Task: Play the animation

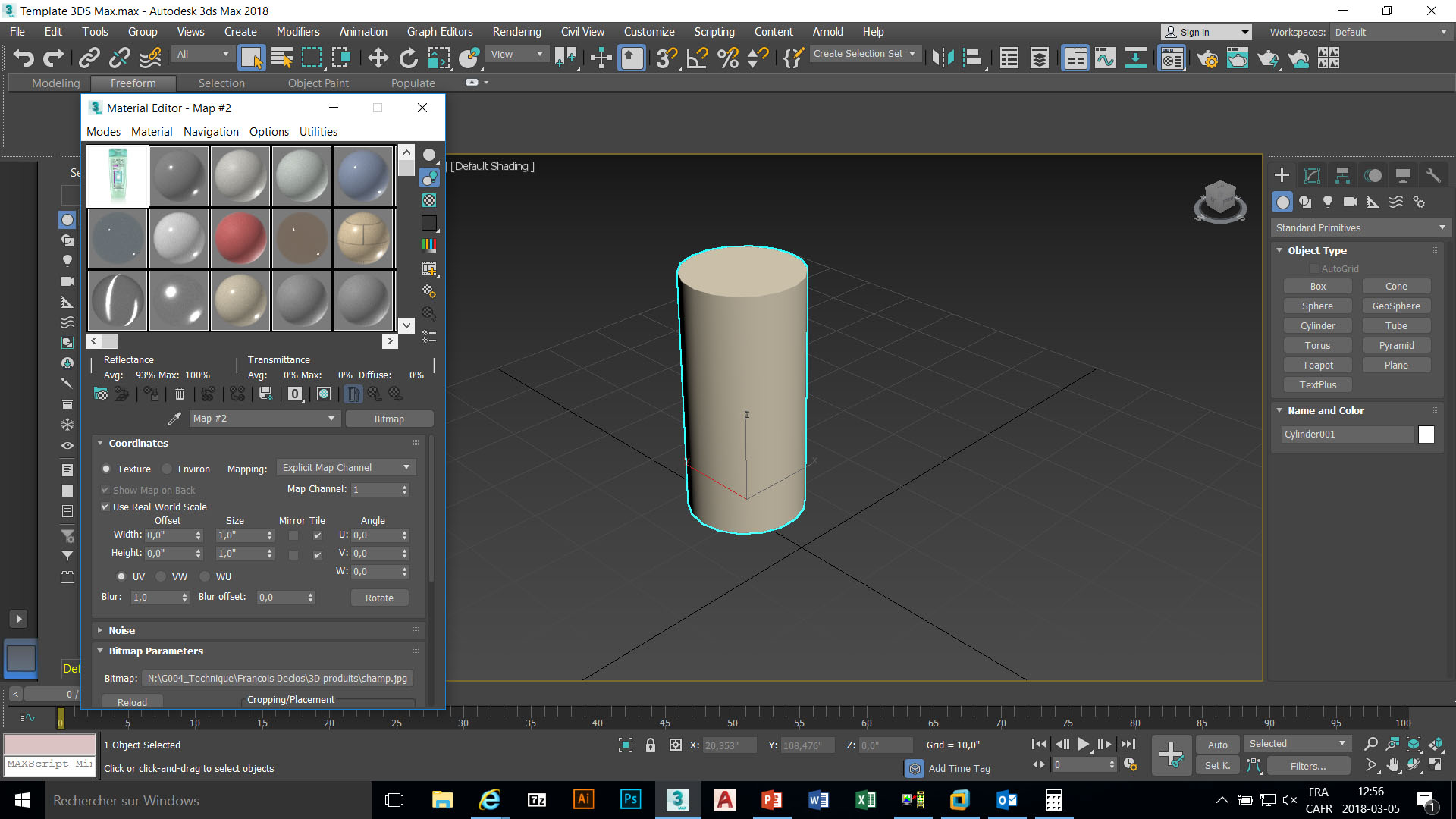Action: [x=1084, y=745]
